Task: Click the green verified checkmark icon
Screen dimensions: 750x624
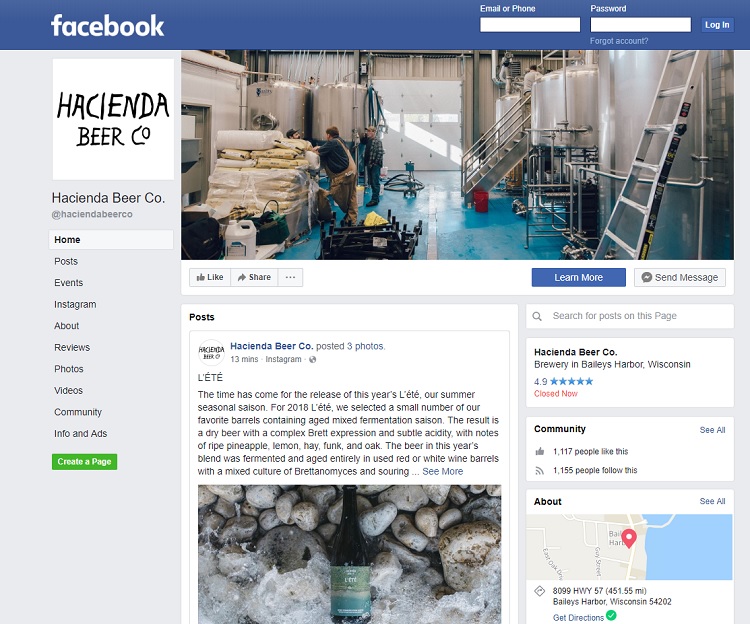Action: point(611,615)
